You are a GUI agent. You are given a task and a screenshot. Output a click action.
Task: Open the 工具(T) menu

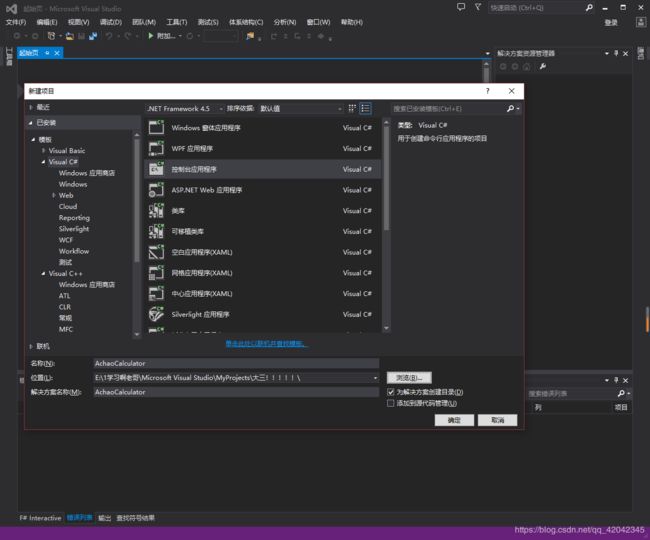pyautogui.click(x=177, y=22)
